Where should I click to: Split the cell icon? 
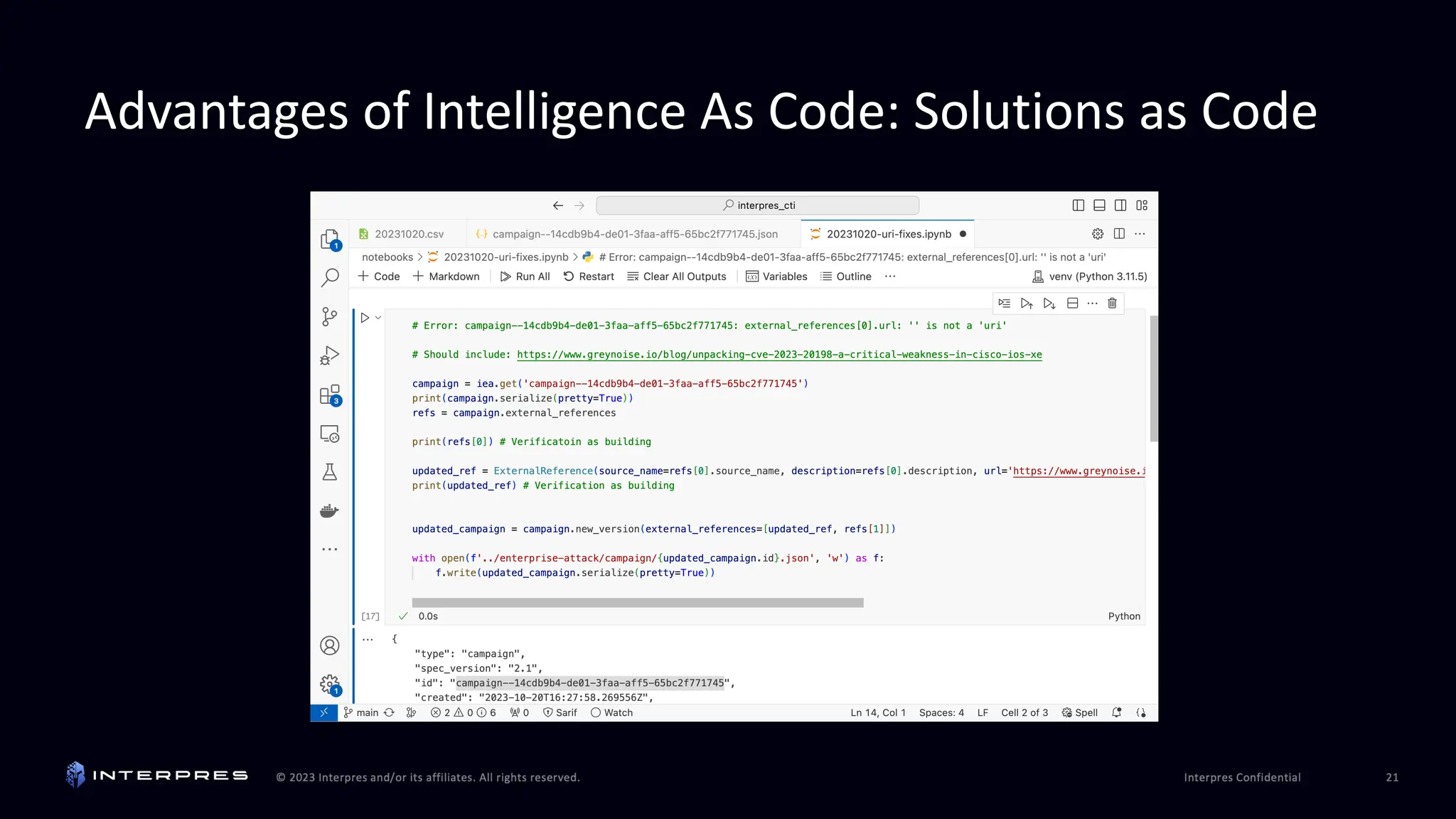[x=1073, y=304]
